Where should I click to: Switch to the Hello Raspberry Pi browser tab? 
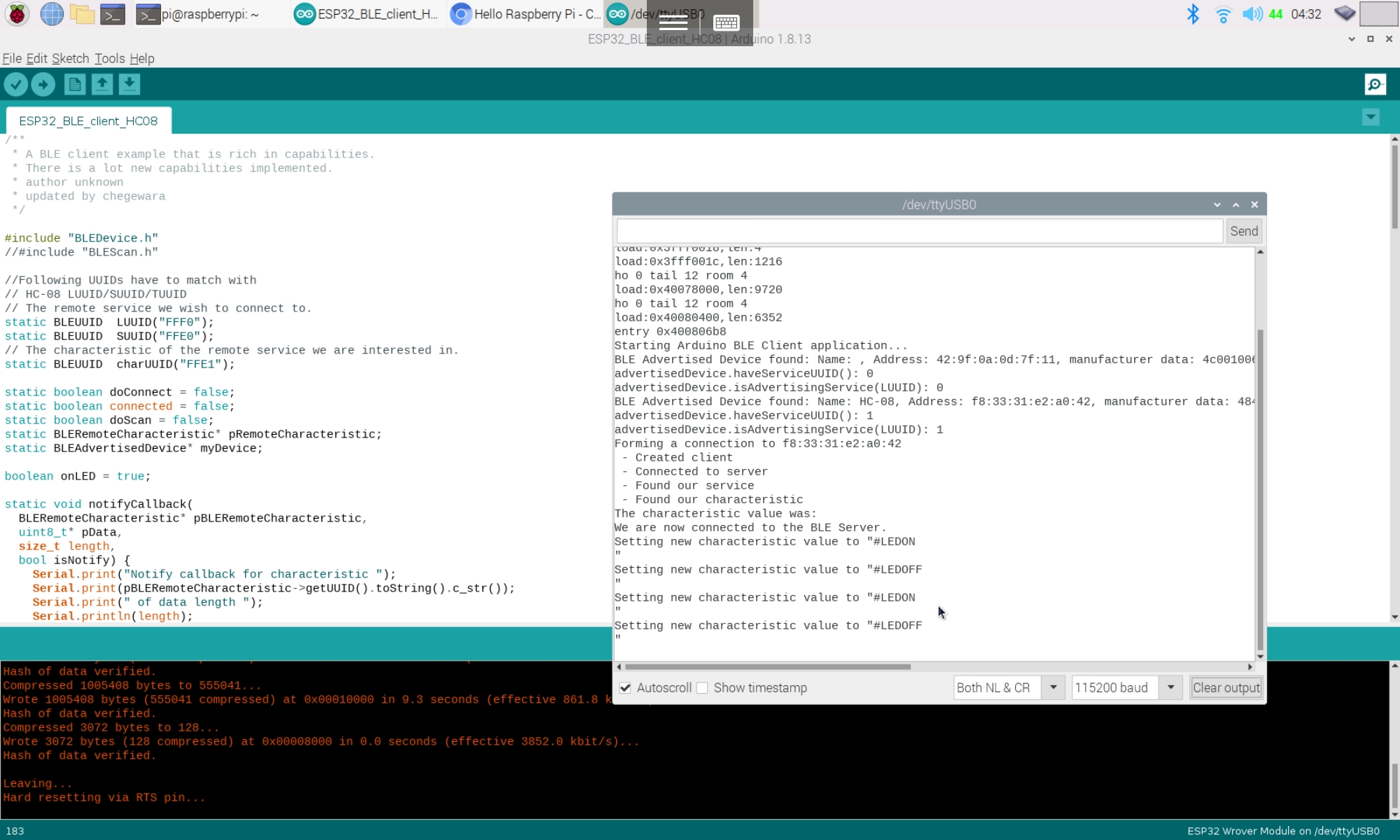(x=526, y=13)
